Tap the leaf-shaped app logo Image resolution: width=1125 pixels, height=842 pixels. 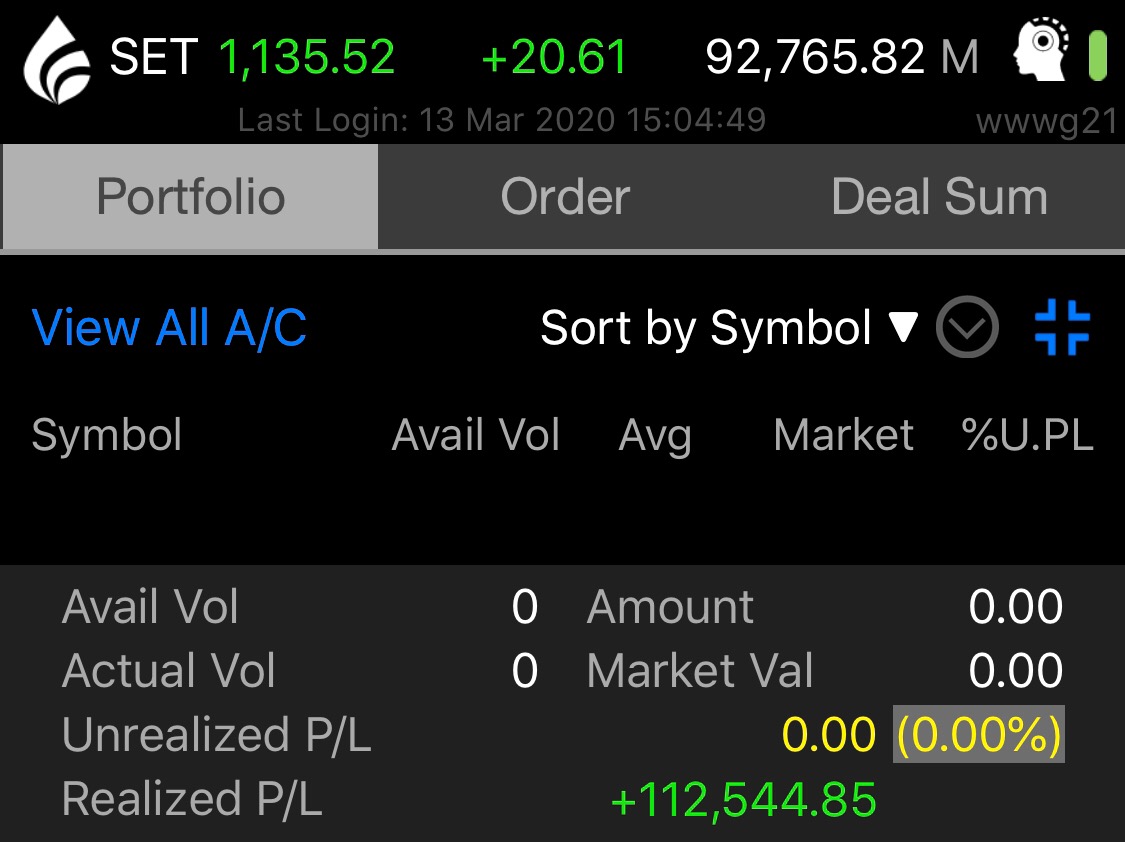point(57,60)
